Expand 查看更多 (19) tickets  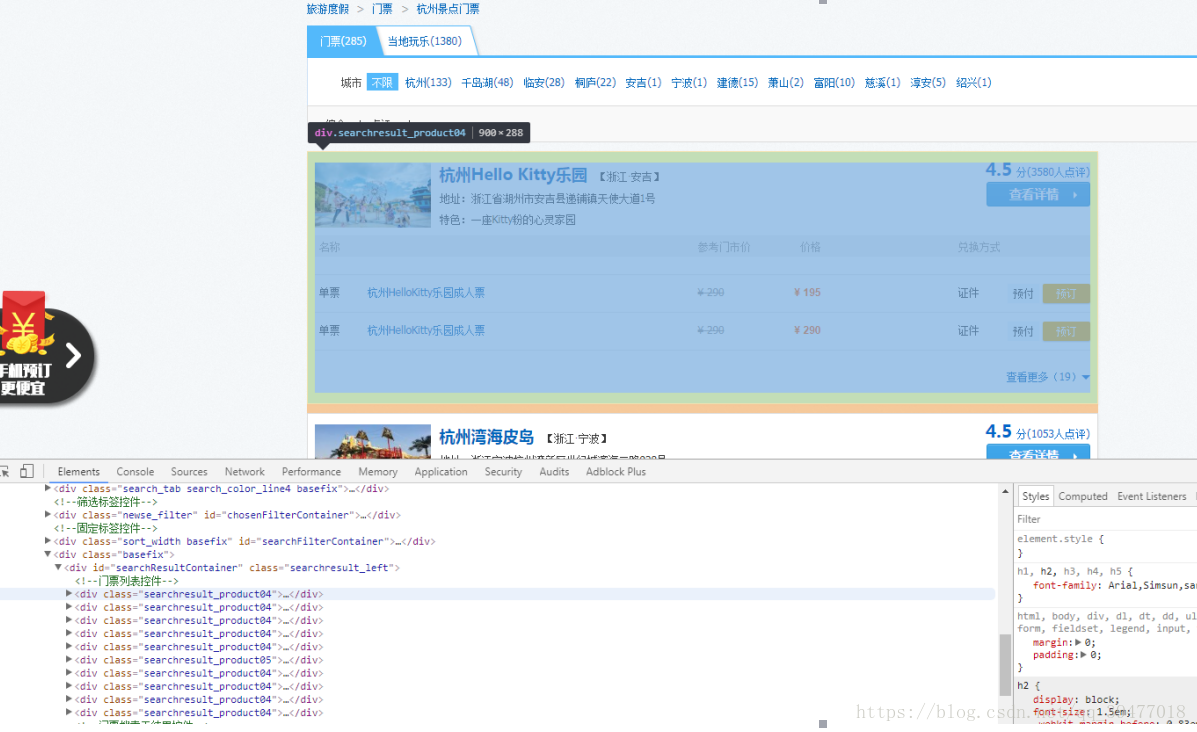(1047, 377)
